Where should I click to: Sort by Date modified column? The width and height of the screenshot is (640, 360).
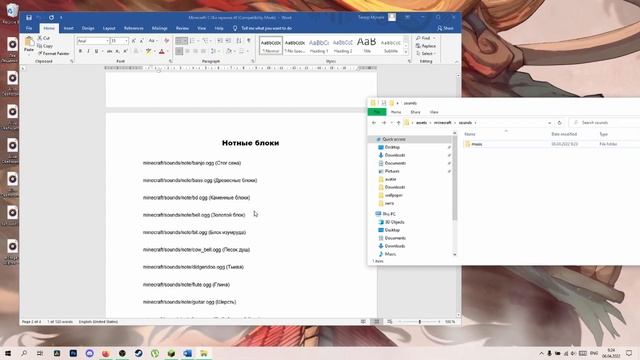[x=564, y=134]
